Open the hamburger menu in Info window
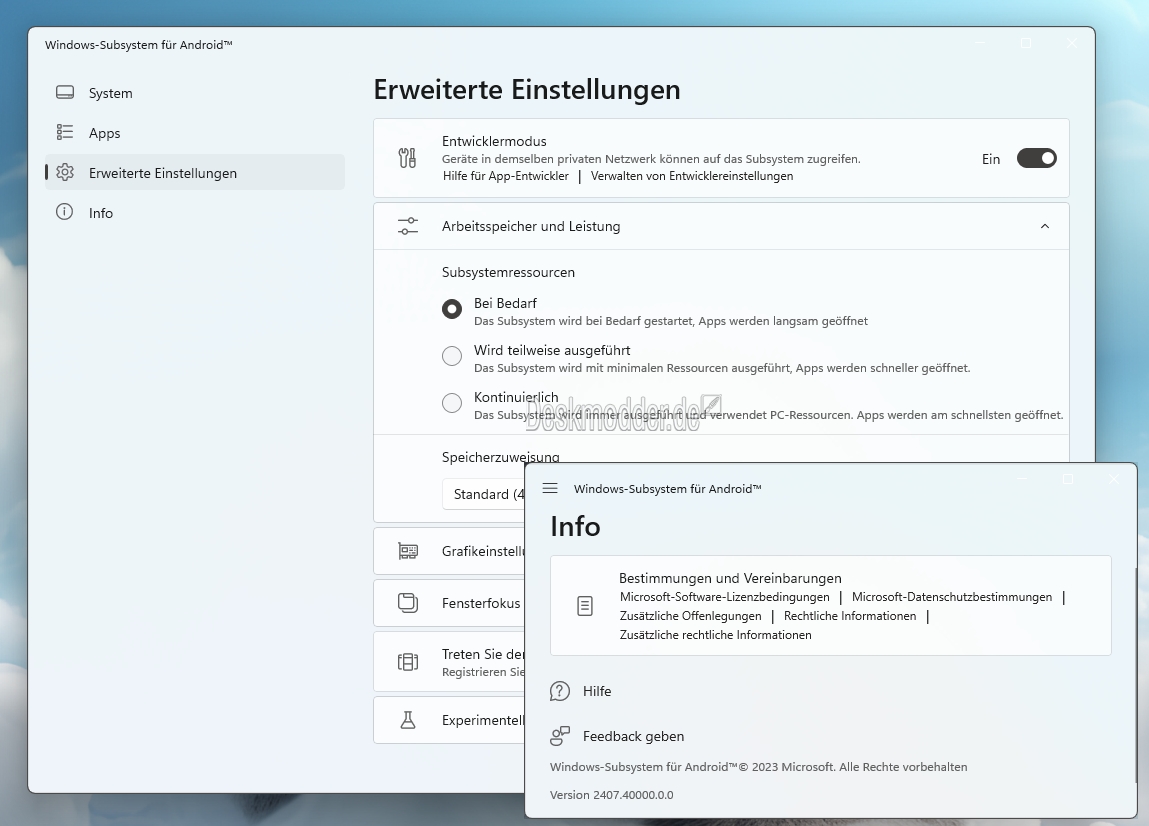The image size is (1149, 826). [x=550, y=488]
